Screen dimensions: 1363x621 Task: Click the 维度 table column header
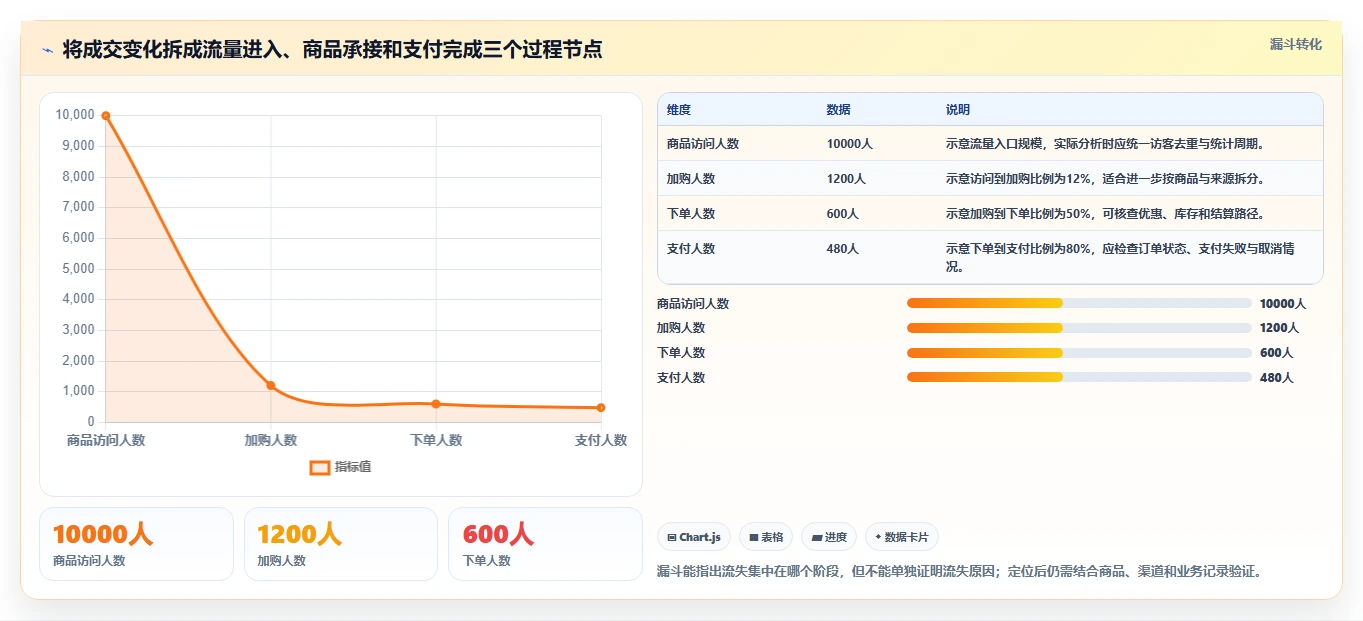tap(679, 110)
